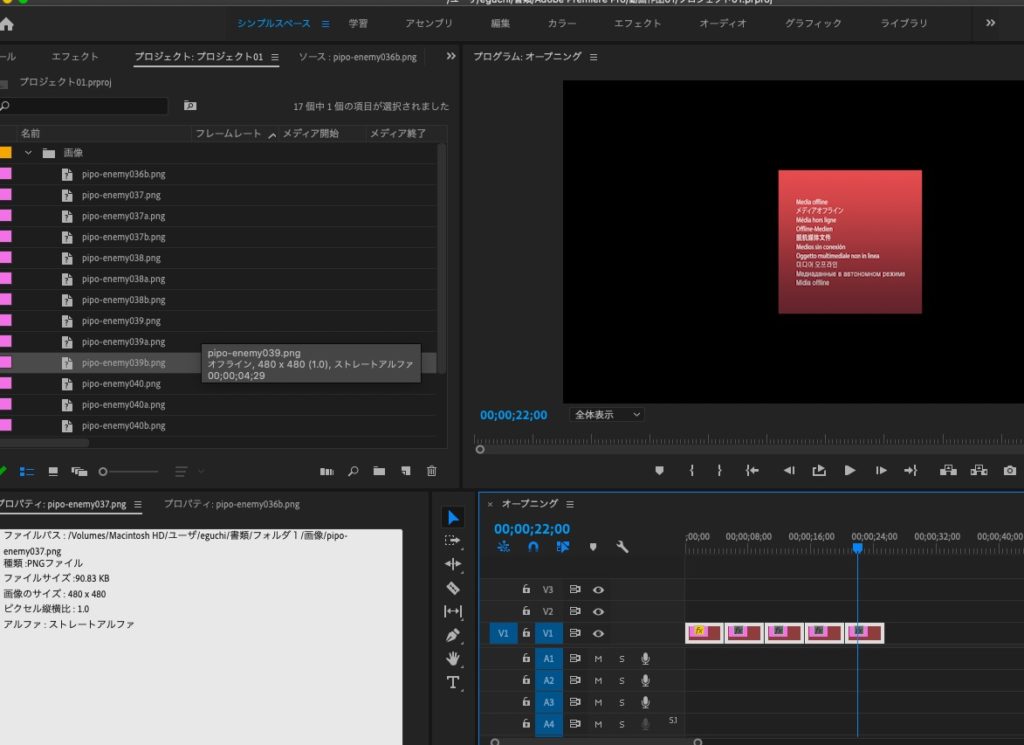Select the Razor tool
This screenshot has height=745, width=1024.
tap(453, 588)
